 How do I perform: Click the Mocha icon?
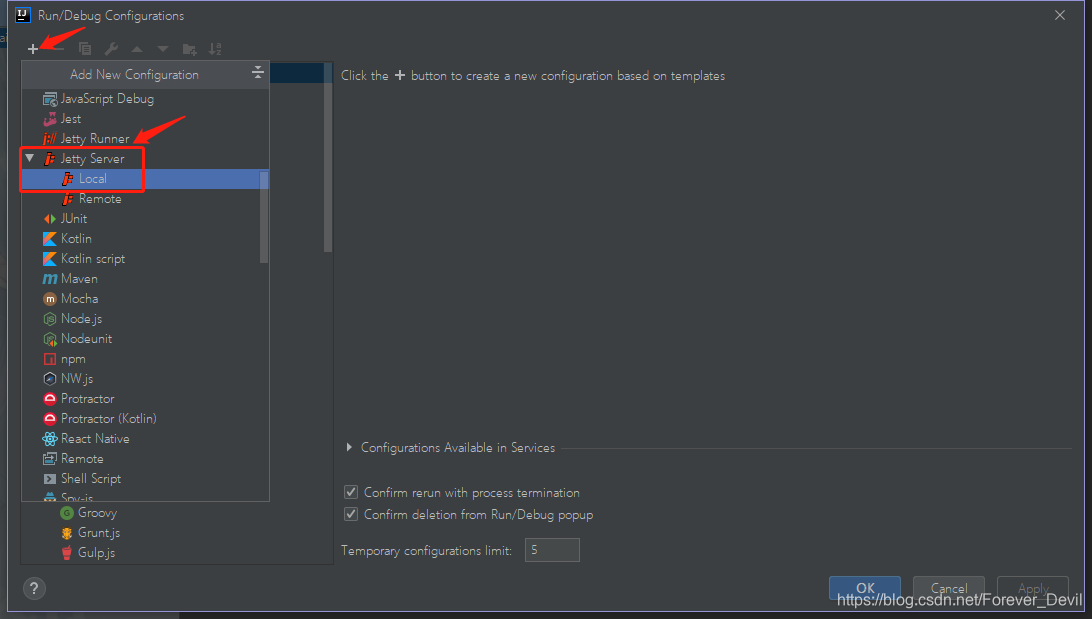click(x=50, y=299)
